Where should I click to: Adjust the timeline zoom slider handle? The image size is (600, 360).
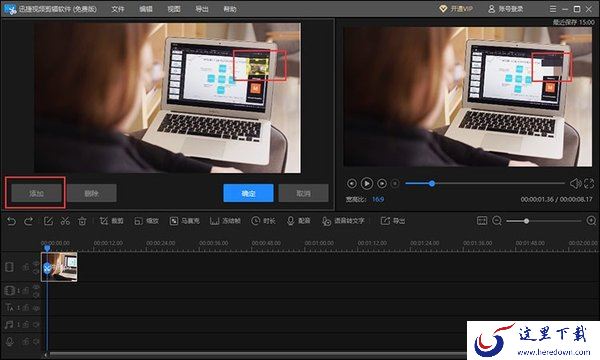527,221
